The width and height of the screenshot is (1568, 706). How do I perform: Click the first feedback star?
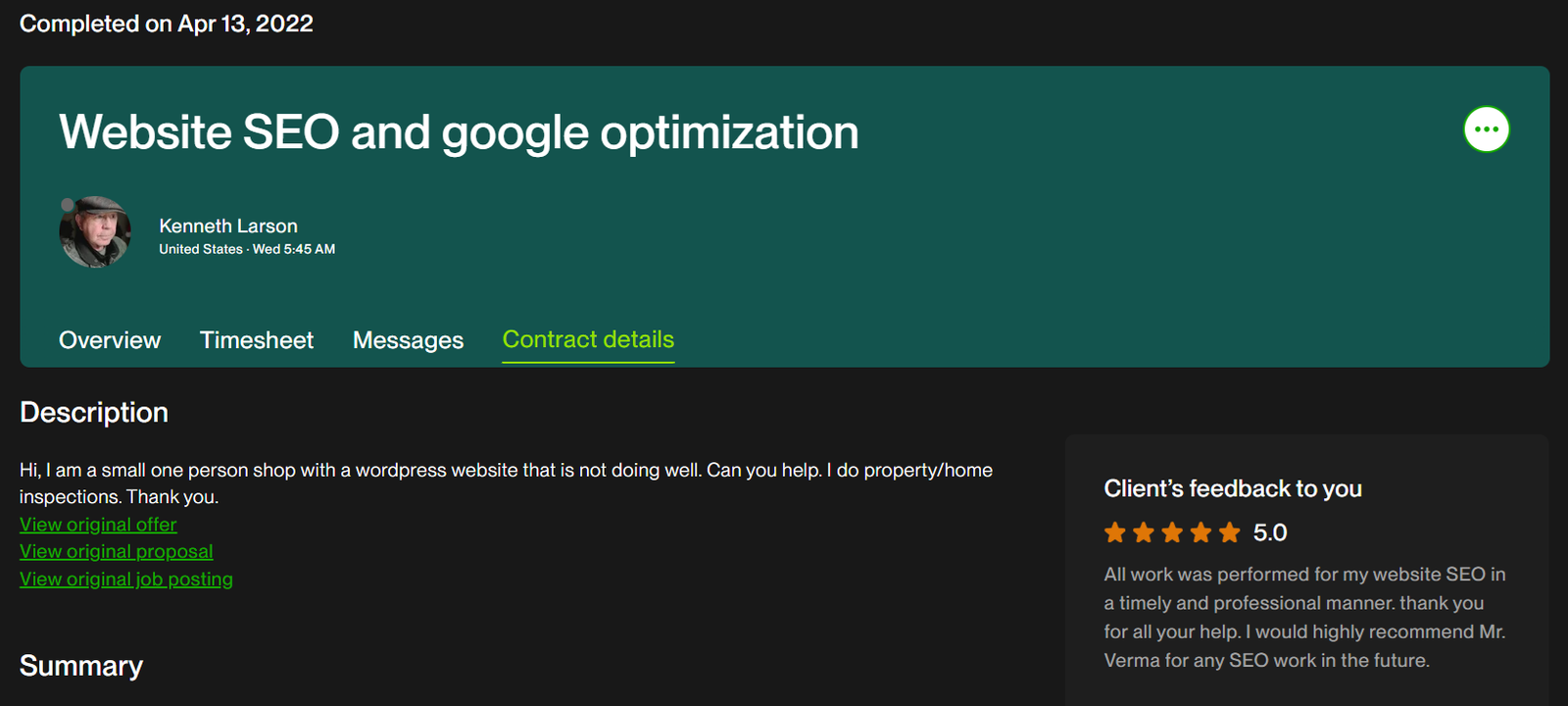click(x=1115, y=533)
